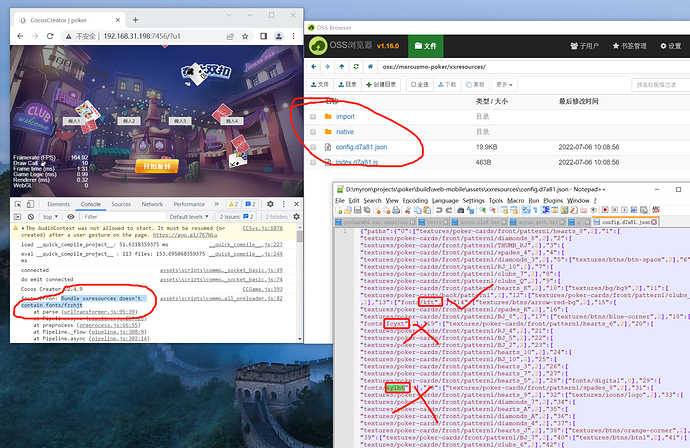The width and height of the screenshot is (690, 448).
Task: Open a new Chrome tab
Action: (136, 20)
